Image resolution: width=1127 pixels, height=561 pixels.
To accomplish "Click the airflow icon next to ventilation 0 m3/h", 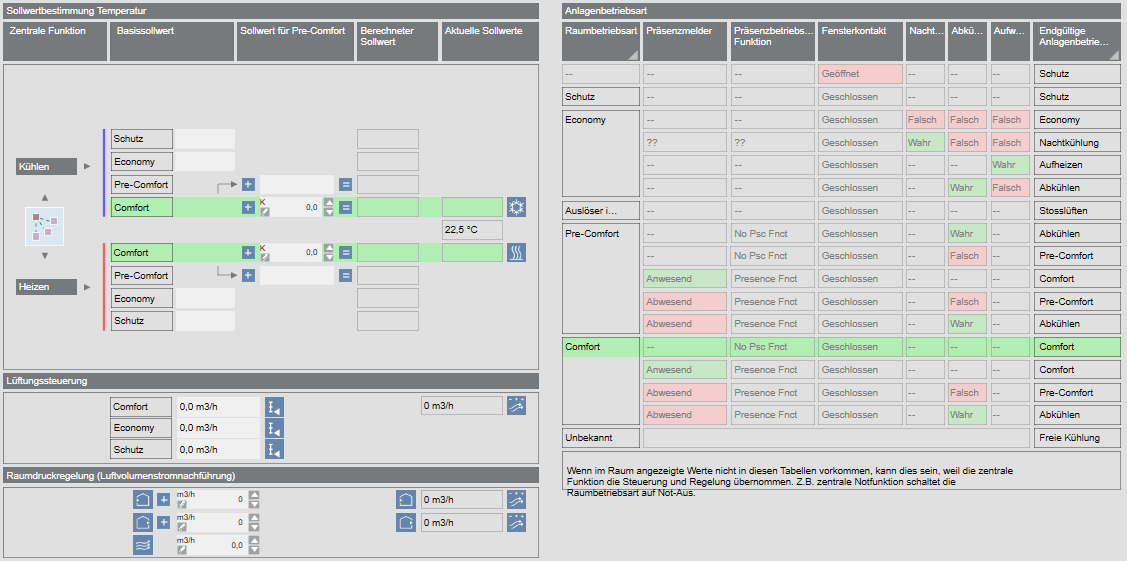I will [x=516, y=406].
